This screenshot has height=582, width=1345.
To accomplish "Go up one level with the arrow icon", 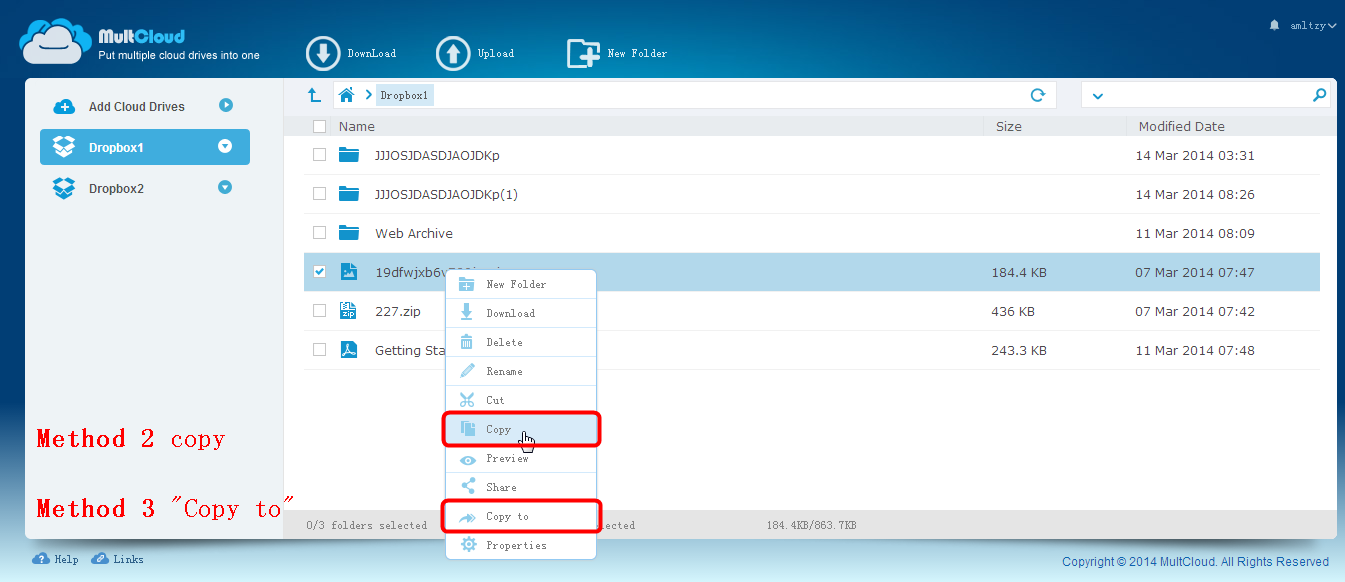I will pos(314,95).
